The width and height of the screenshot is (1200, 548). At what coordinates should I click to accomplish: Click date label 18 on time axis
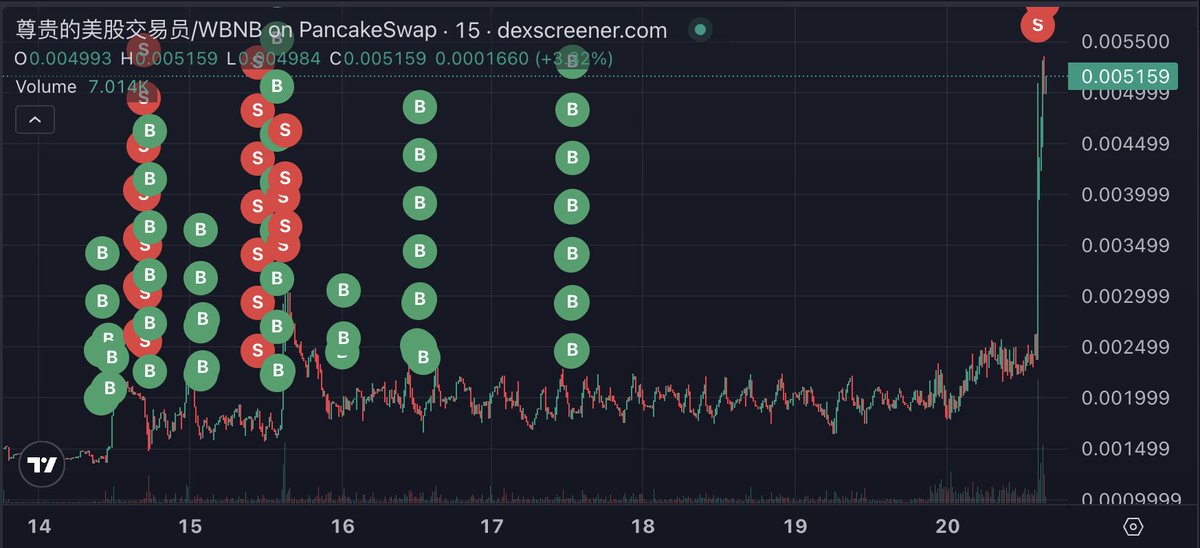(643, 526)
